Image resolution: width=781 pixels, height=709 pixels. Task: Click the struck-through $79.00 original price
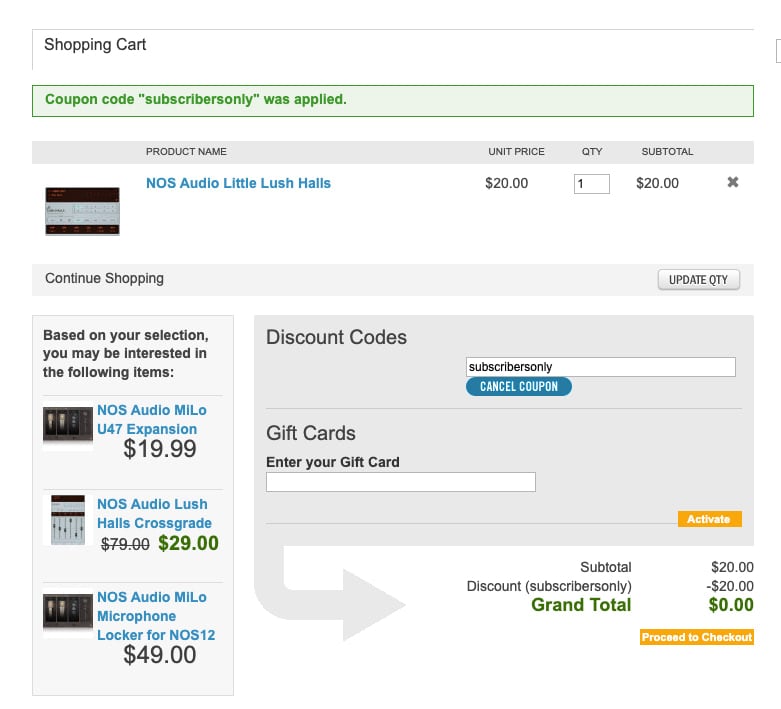coord(125,544)
